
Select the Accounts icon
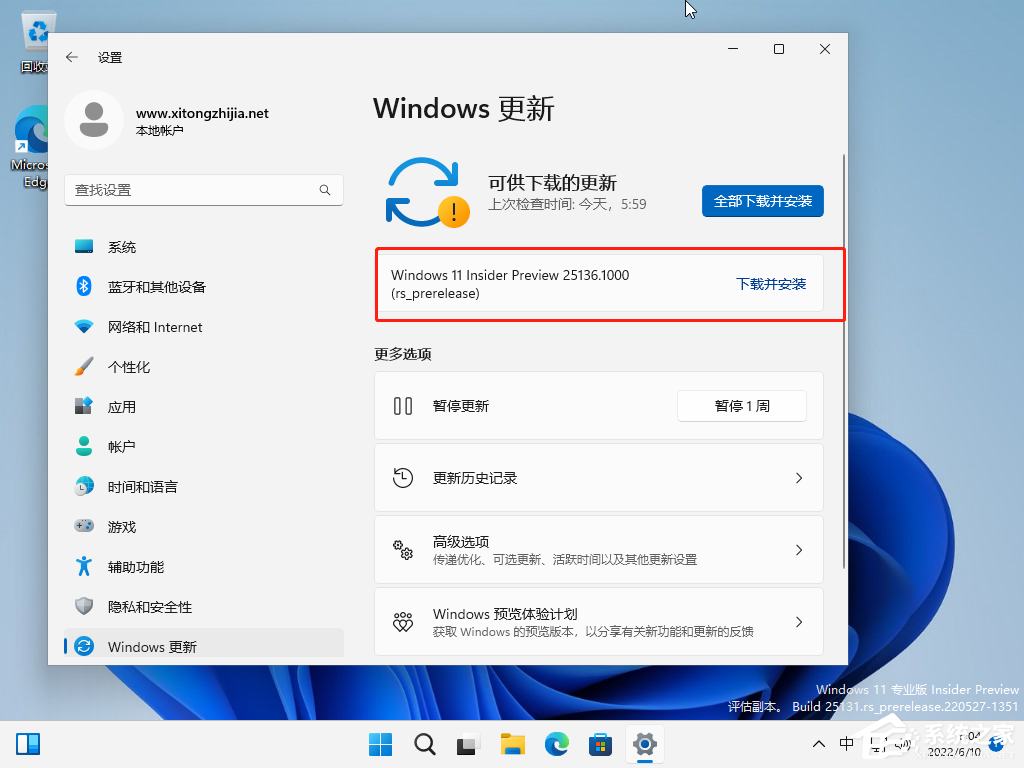tap(84, 447)
